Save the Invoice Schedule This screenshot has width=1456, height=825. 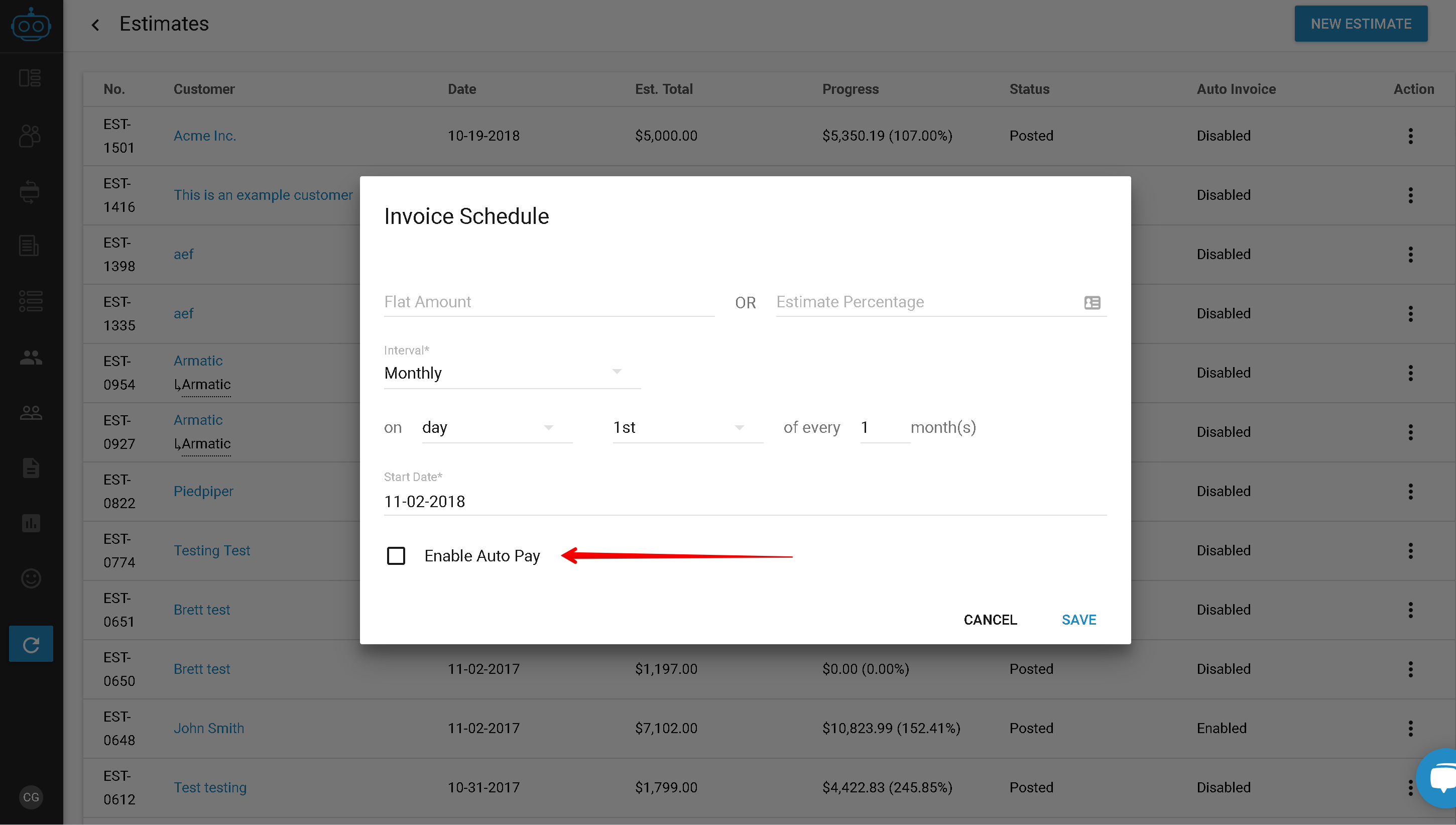pyautogui.click(x=1078, y=620)
